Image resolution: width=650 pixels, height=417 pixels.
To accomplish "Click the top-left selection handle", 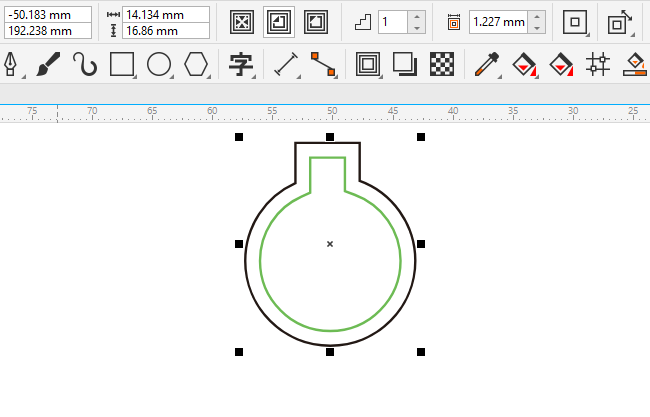I will point(239,137).
